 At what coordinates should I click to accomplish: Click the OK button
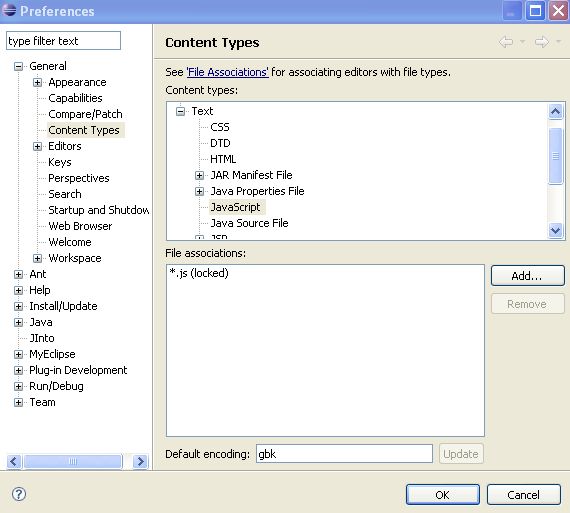[x=442, y=494]
